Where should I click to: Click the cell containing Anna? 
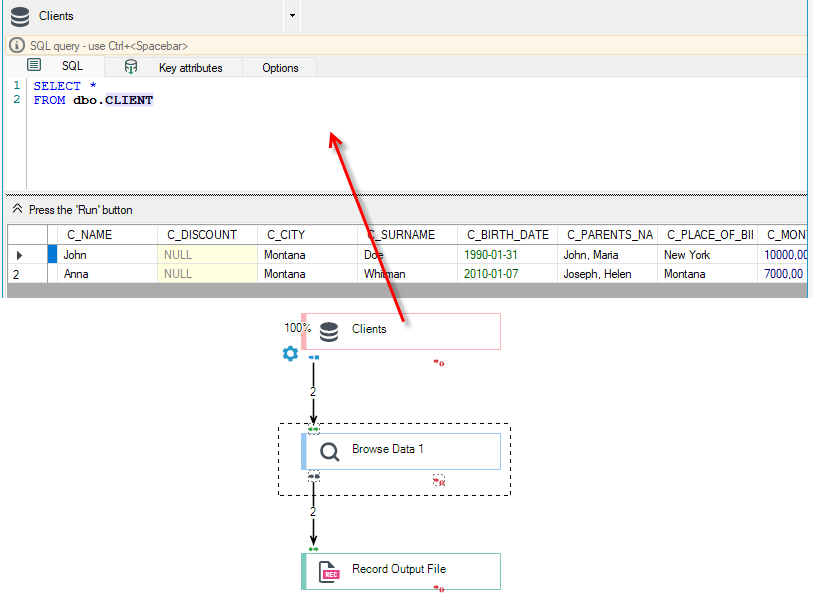point(107,274)
